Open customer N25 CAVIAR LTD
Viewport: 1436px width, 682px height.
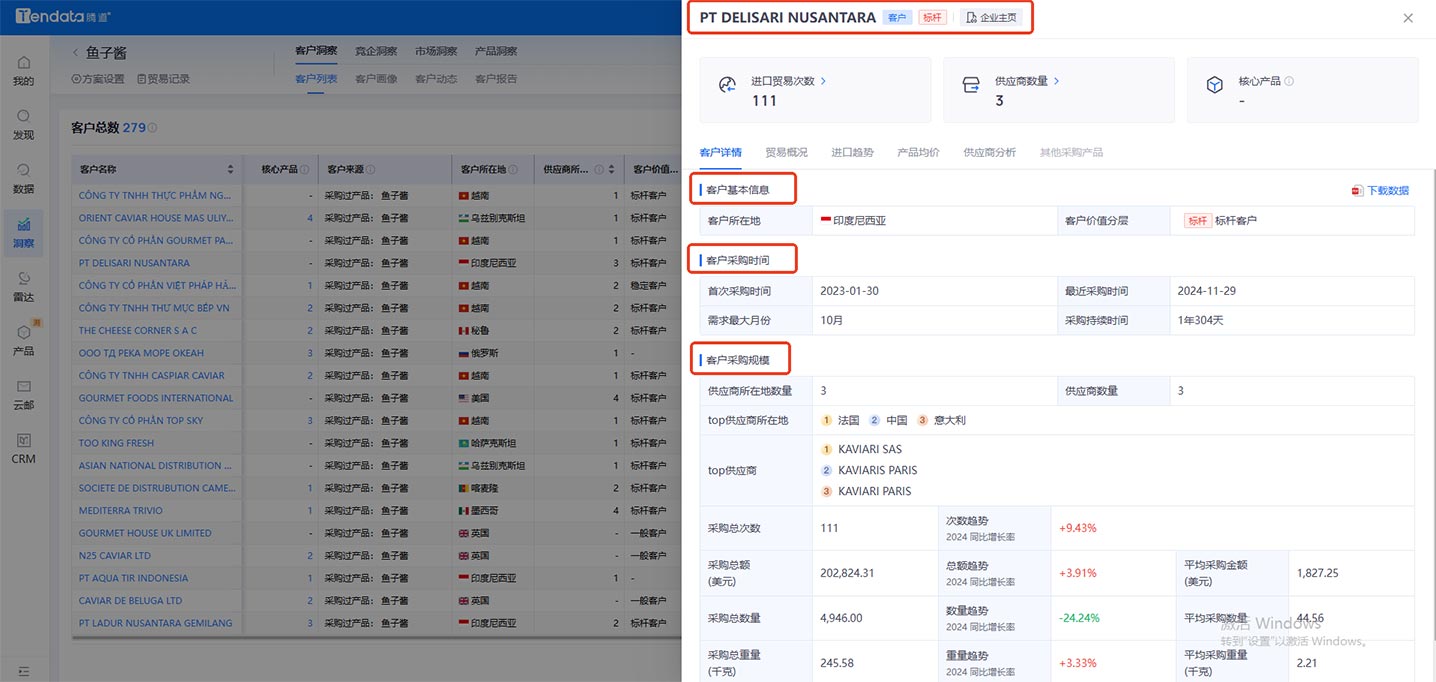tap(115, 556)
